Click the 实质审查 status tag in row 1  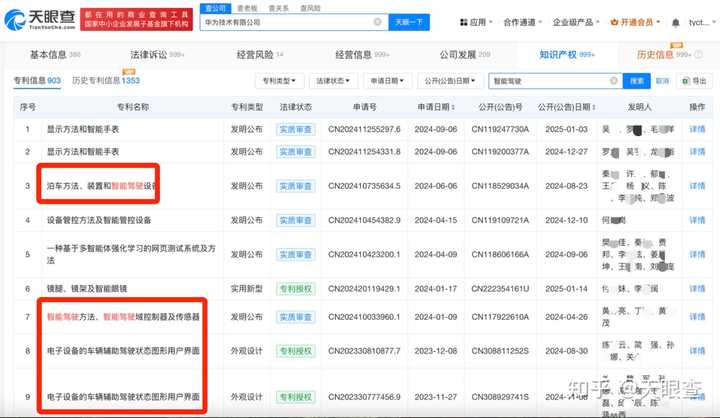[296, 130]
